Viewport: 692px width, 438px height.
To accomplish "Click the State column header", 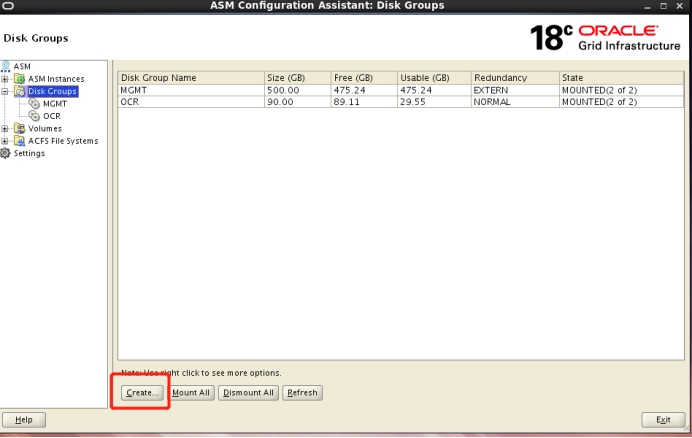I will coord(621,78).
